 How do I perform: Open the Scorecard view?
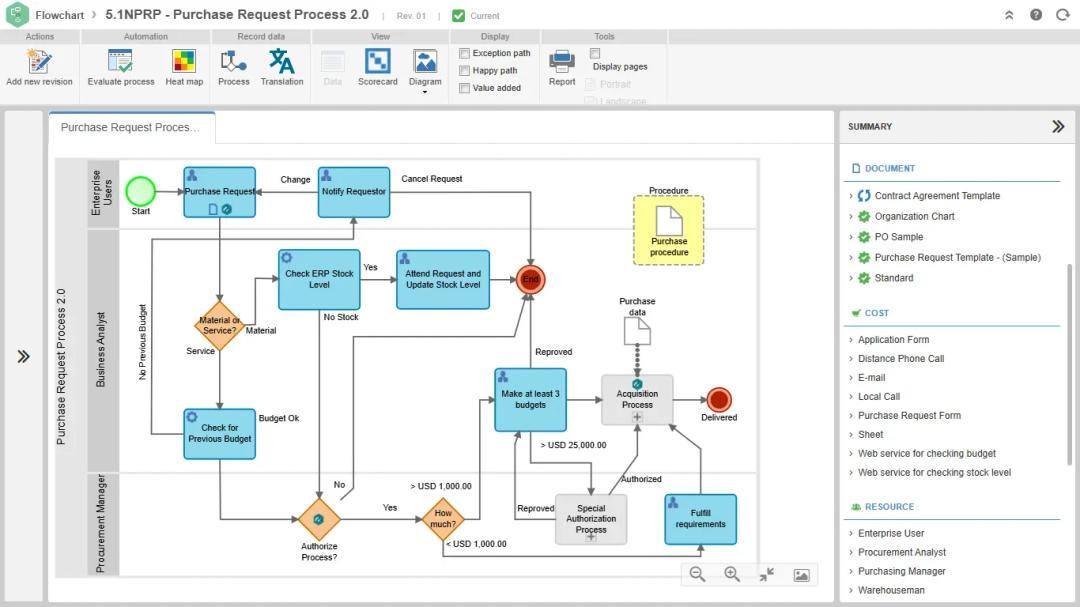coord(377,63)
